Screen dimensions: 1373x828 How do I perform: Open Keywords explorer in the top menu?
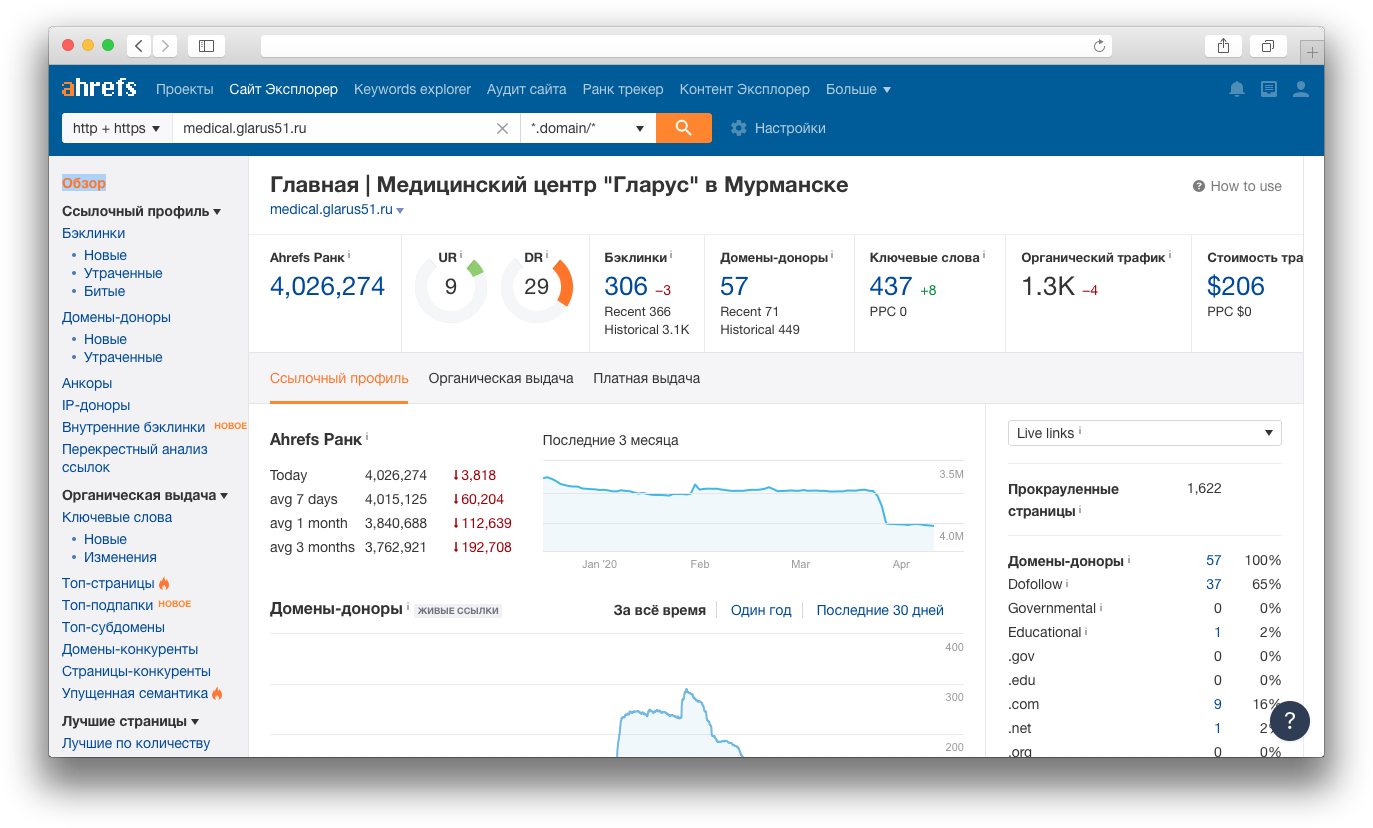click(412, 89)
